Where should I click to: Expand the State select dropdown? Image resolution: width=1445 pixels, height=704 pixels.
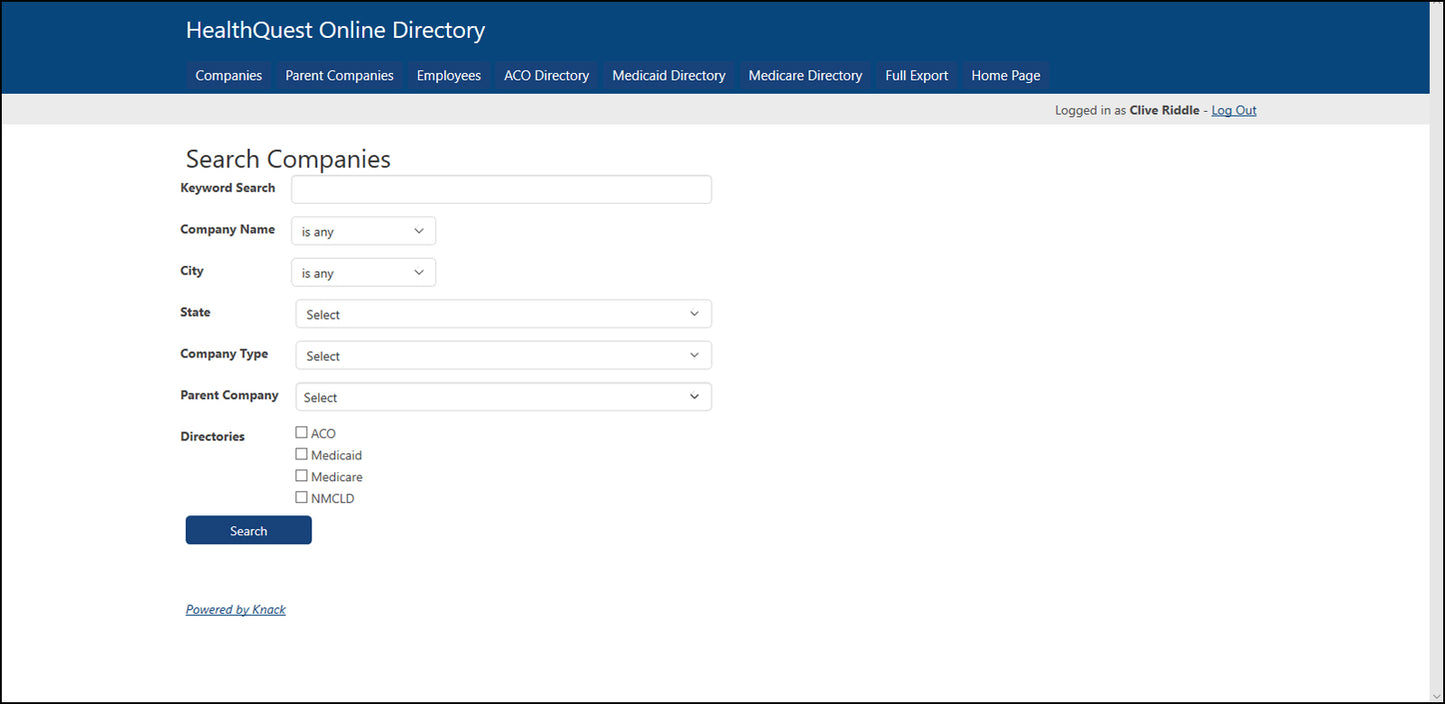coord(503,314)
